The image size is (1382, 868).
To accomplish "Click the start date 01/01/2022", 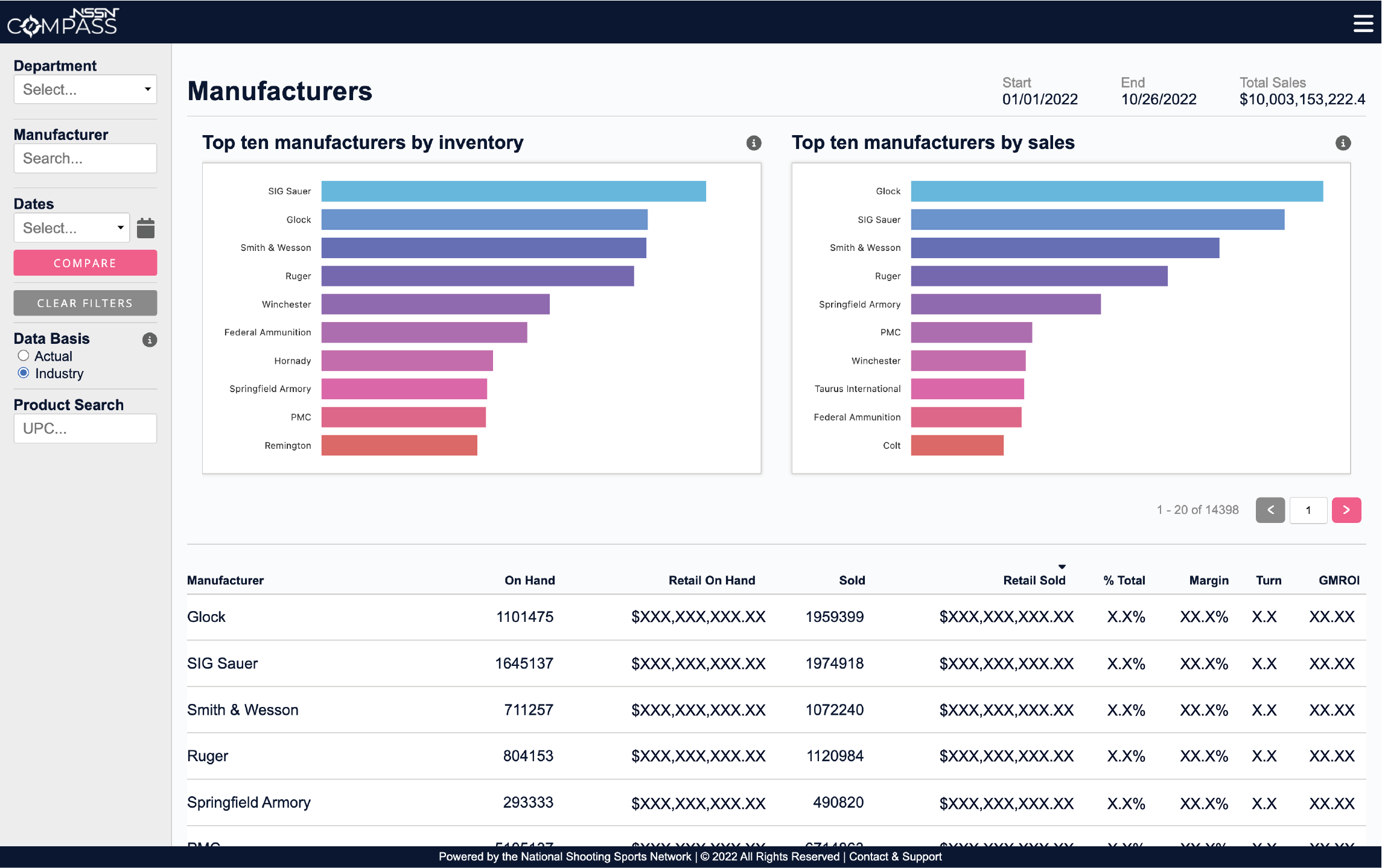I will pos(1040,99).
